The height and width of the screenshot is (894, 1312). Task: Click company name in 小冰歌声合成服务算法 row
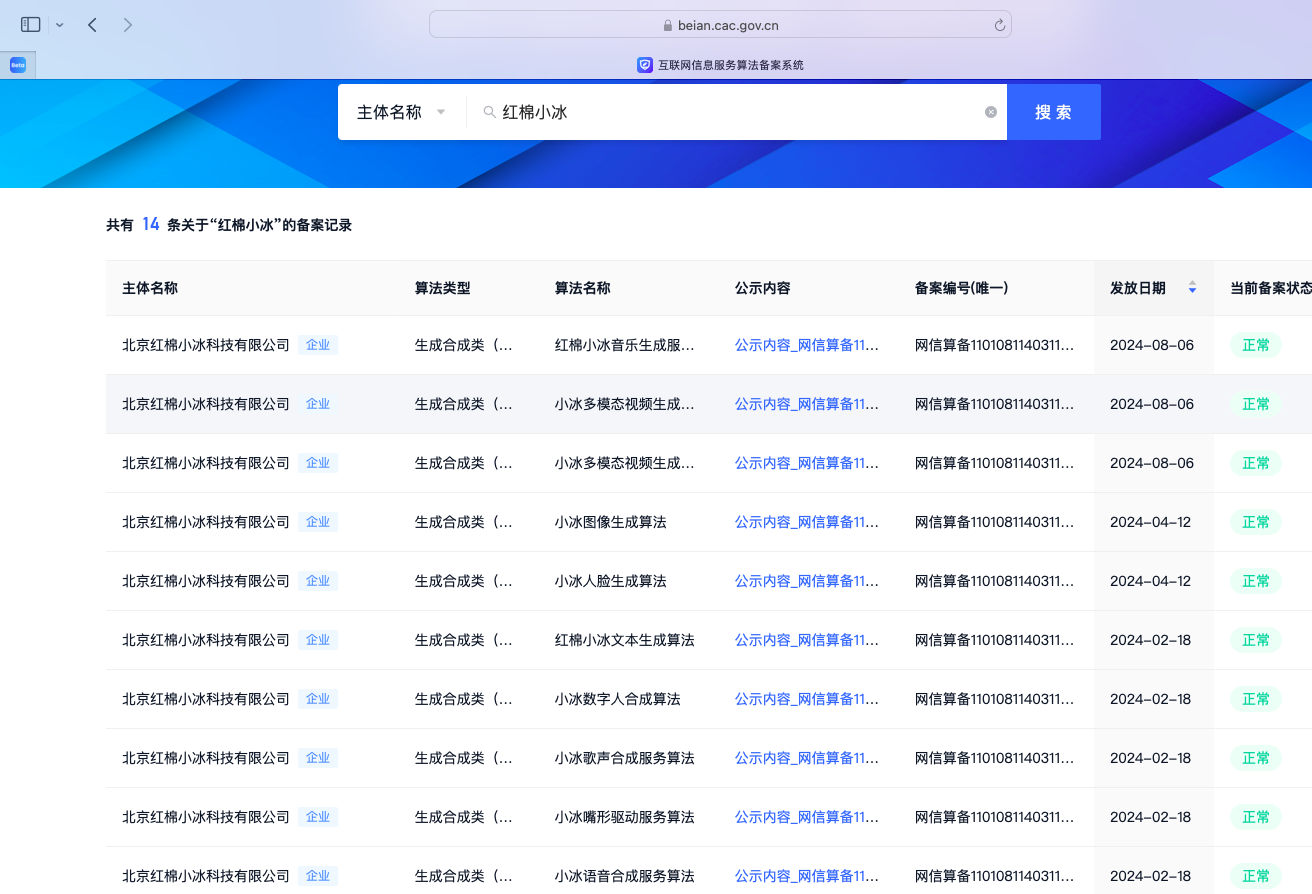(206, 758)
